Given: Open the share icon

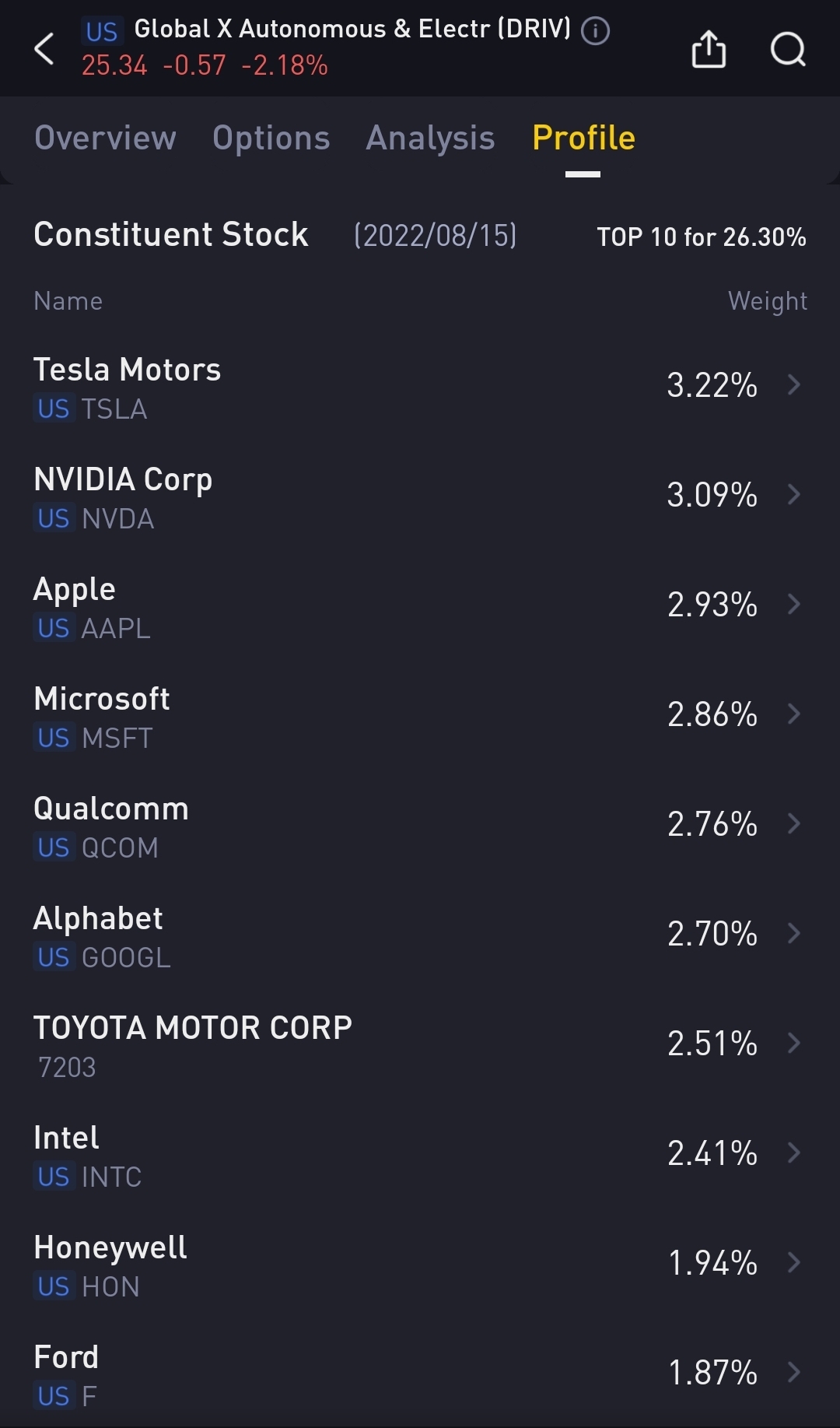Looking at the screenshot, I should point(709,49).
